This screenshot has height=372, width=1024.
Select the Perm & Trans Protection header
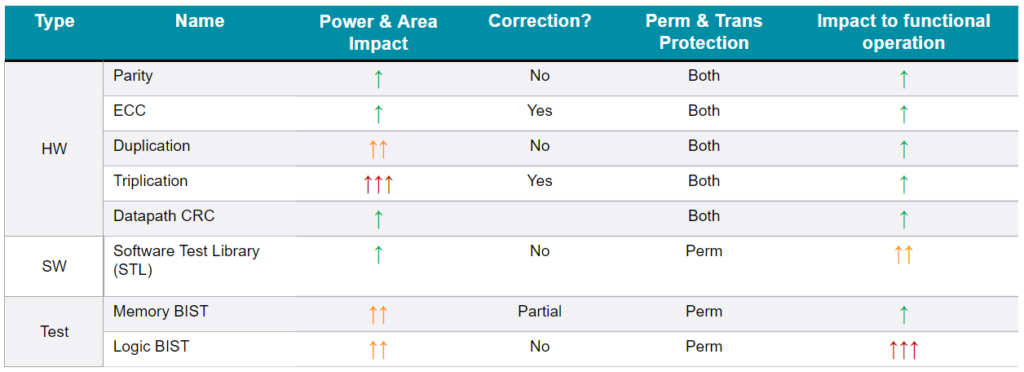[704, 32]
